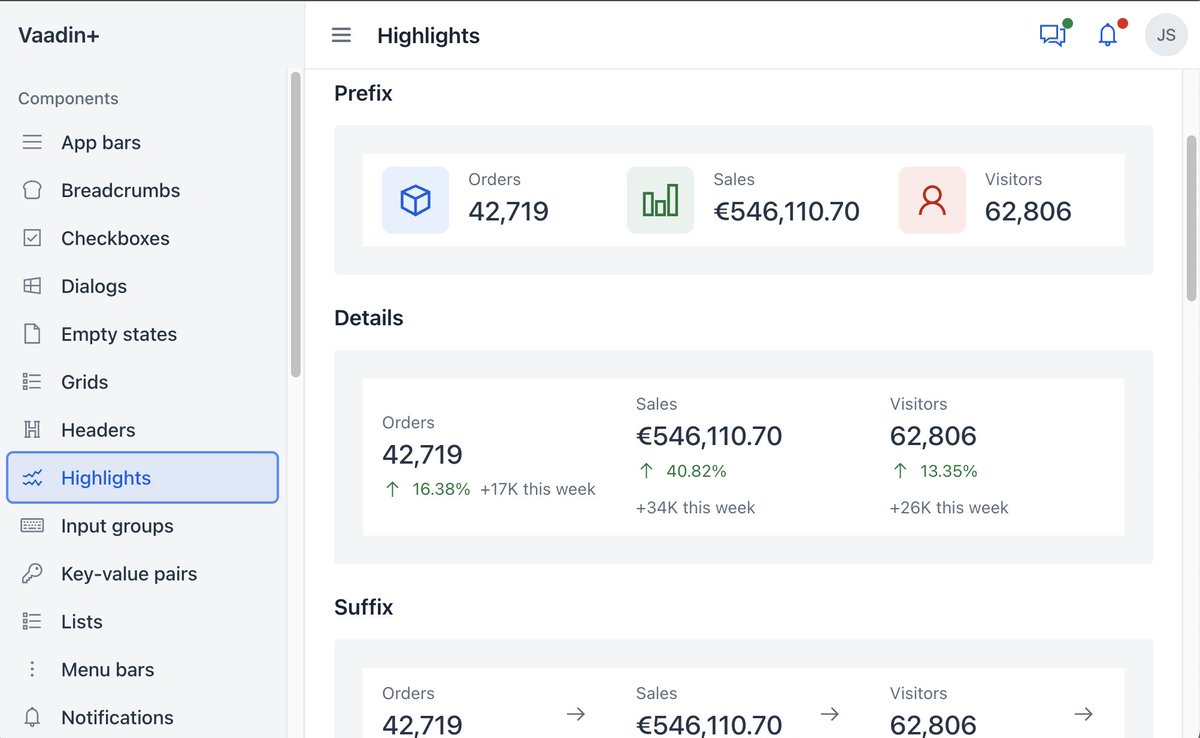
Task: Click the Breadcrumbs sidebar icon
Action: tap(32, 191)
